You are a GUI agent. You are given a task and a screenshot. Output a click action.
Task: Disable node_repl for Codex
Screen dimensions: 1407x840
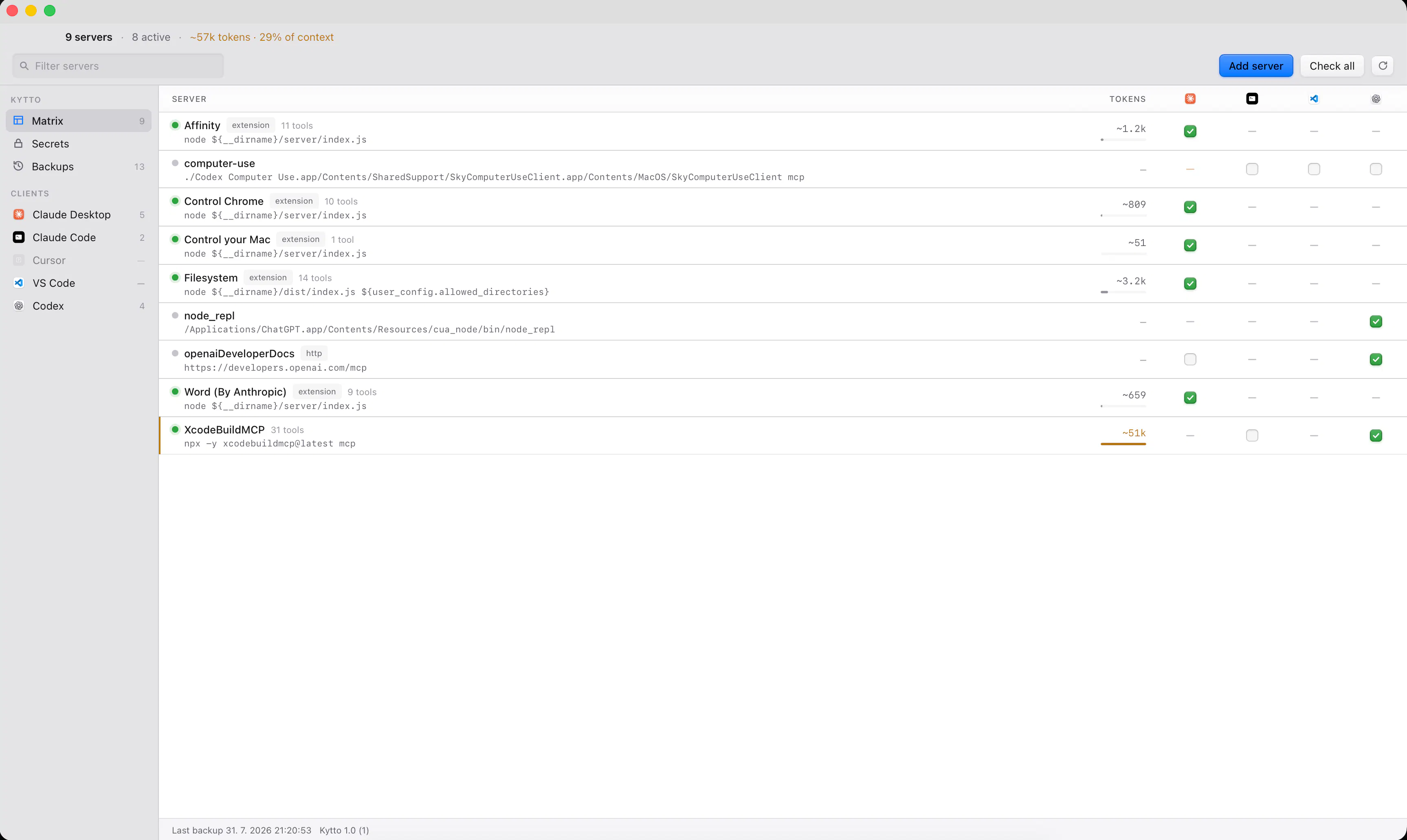pos(1376,321)
